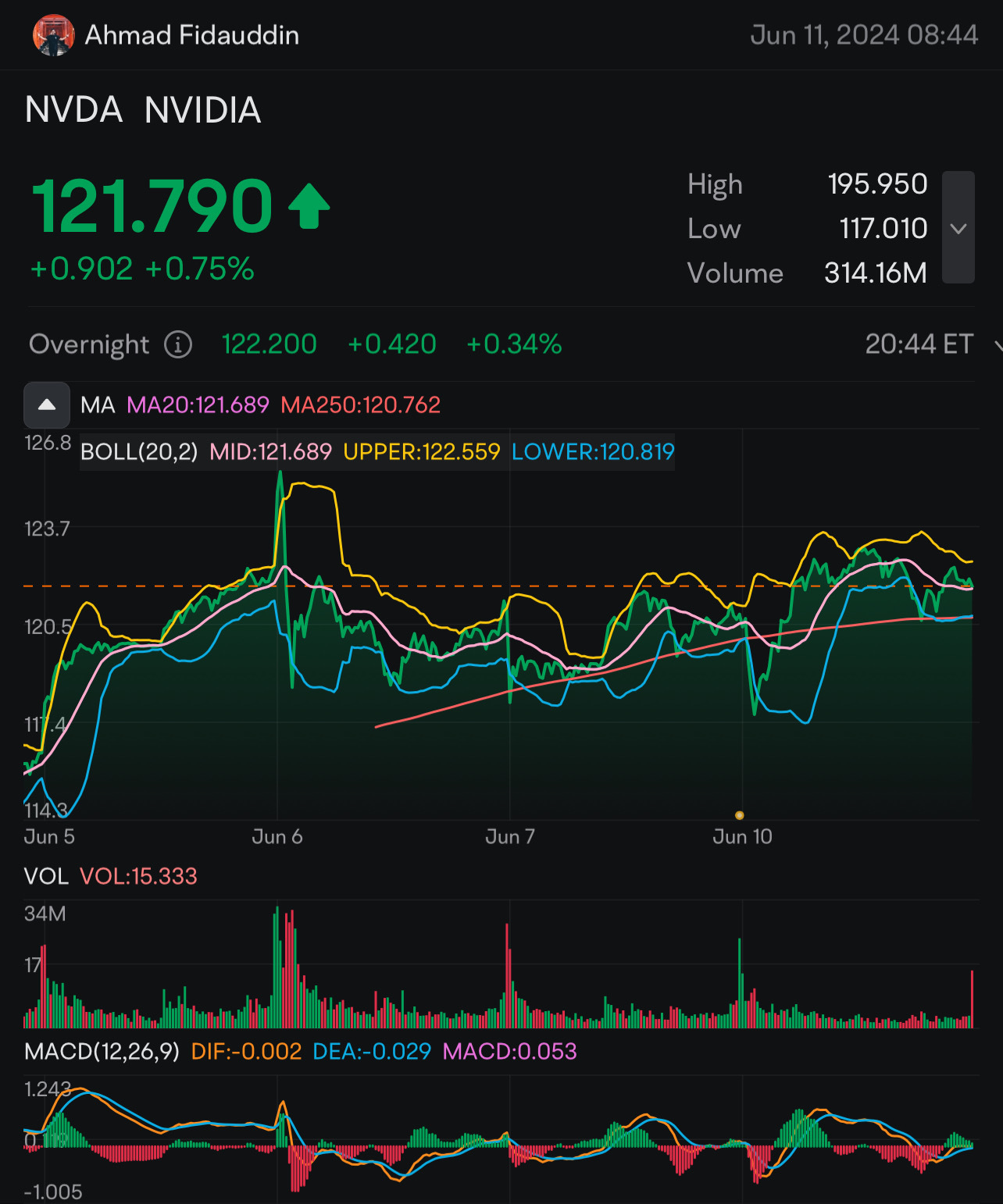Tap the Overnight price 122.200
Screen dimensions: 1003x1204
click(x=269, y=344)
